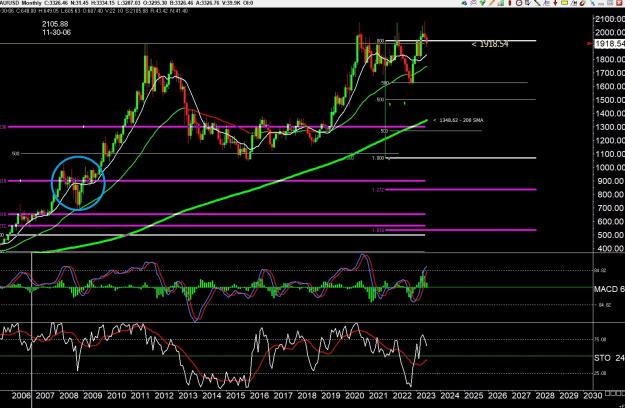Select the pencil drawing tool icon
Image resolution: width=625 pixels, height=408 pixels.
click(x=492, y=3)
